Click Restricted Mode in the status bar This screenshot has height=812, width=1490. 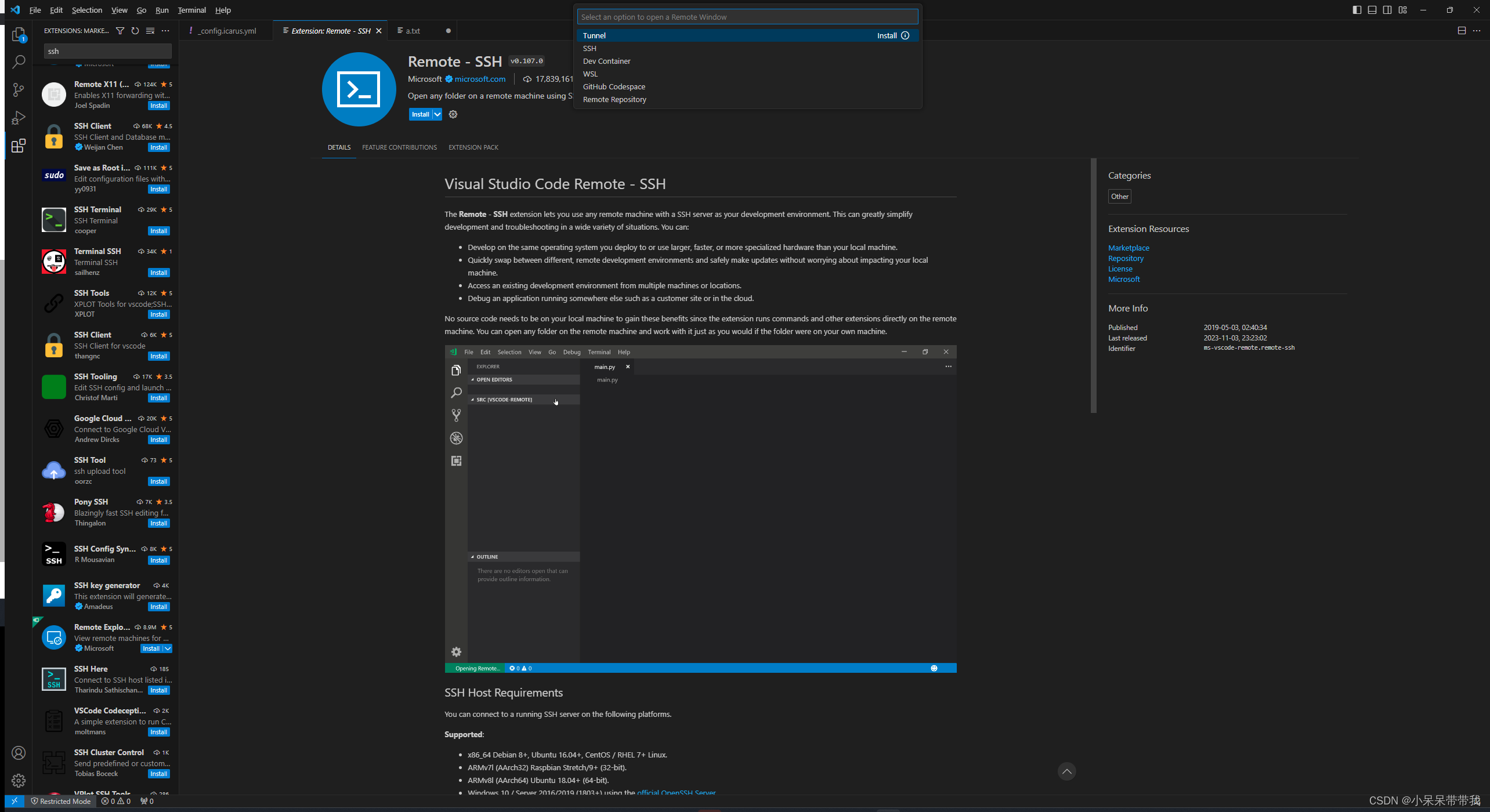coord(61,801)
